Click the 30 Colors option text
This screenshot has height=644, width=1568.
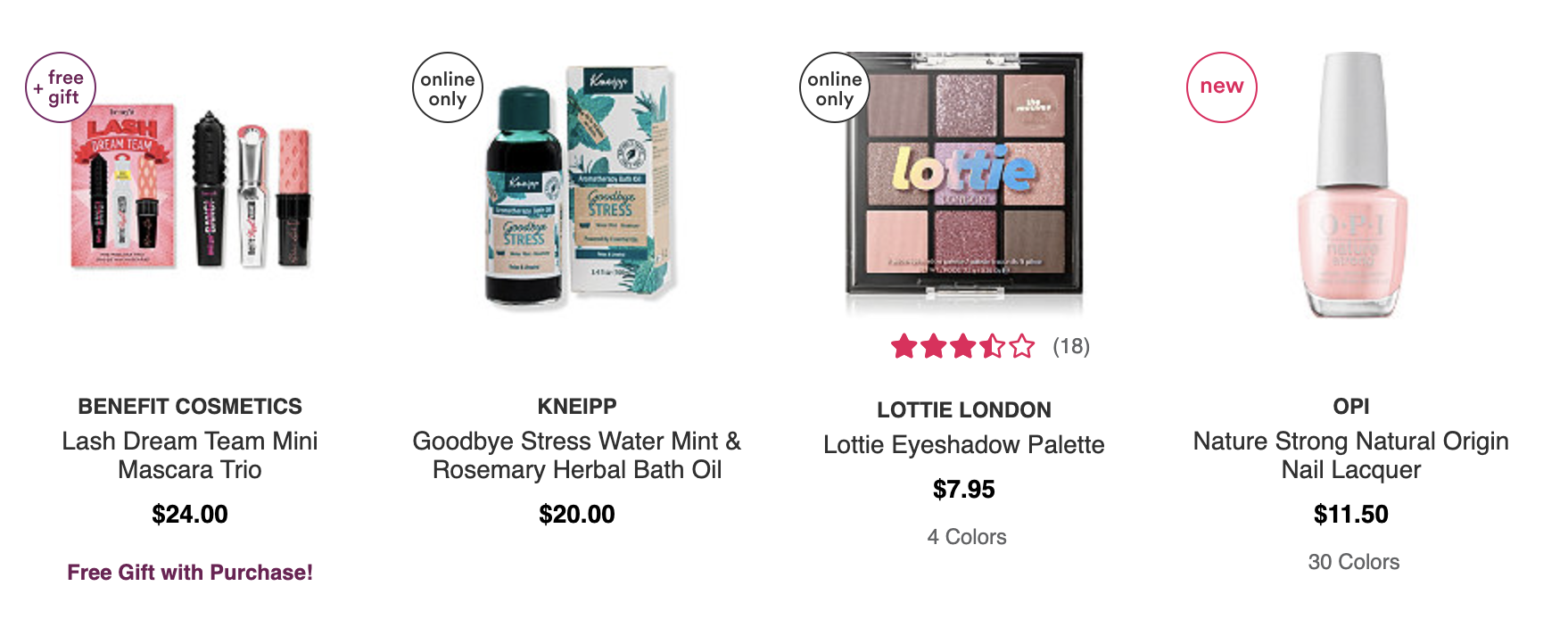[1353, 562]
